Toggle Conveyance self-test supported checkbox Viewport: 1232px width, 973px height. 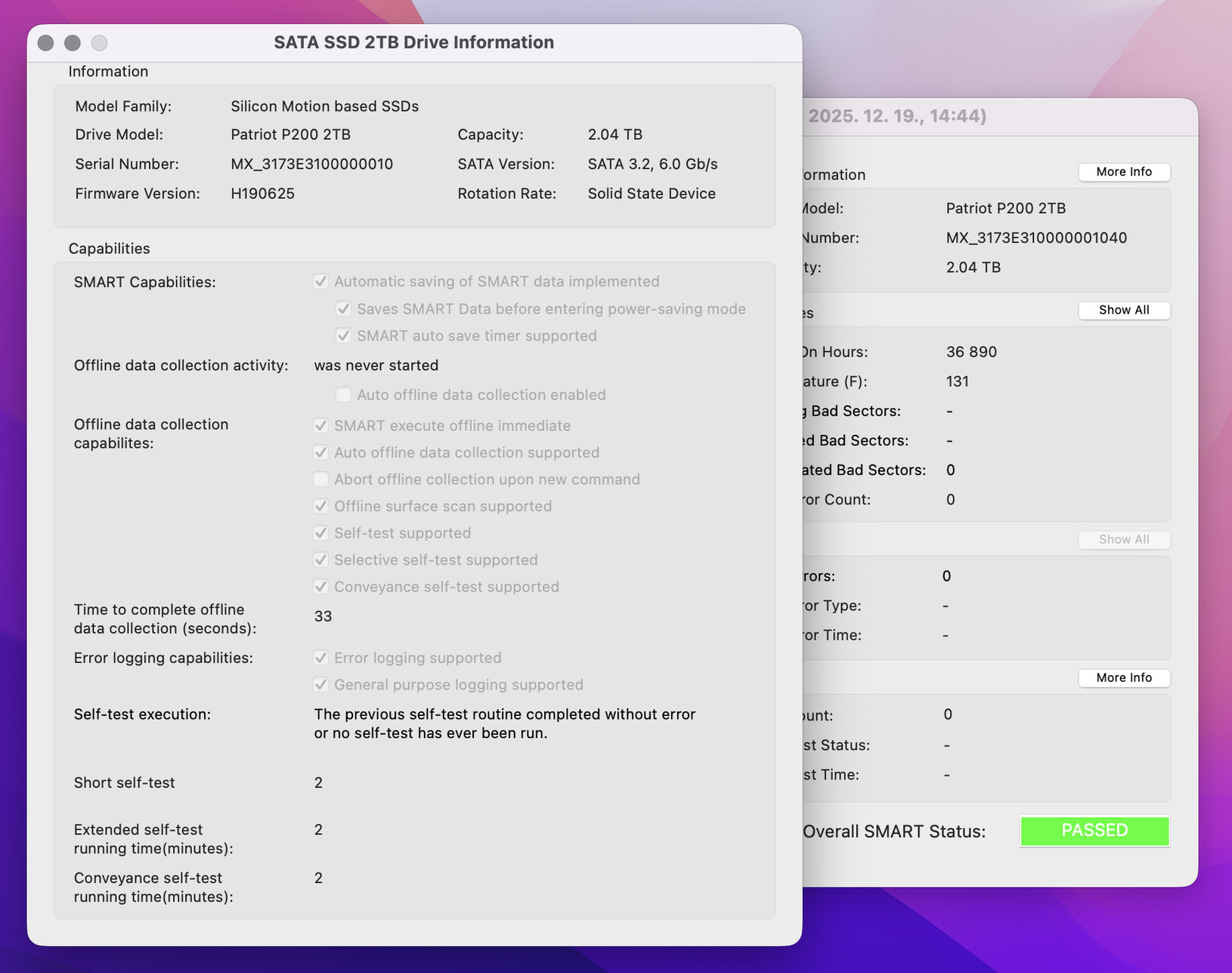(x=320, y=587)
